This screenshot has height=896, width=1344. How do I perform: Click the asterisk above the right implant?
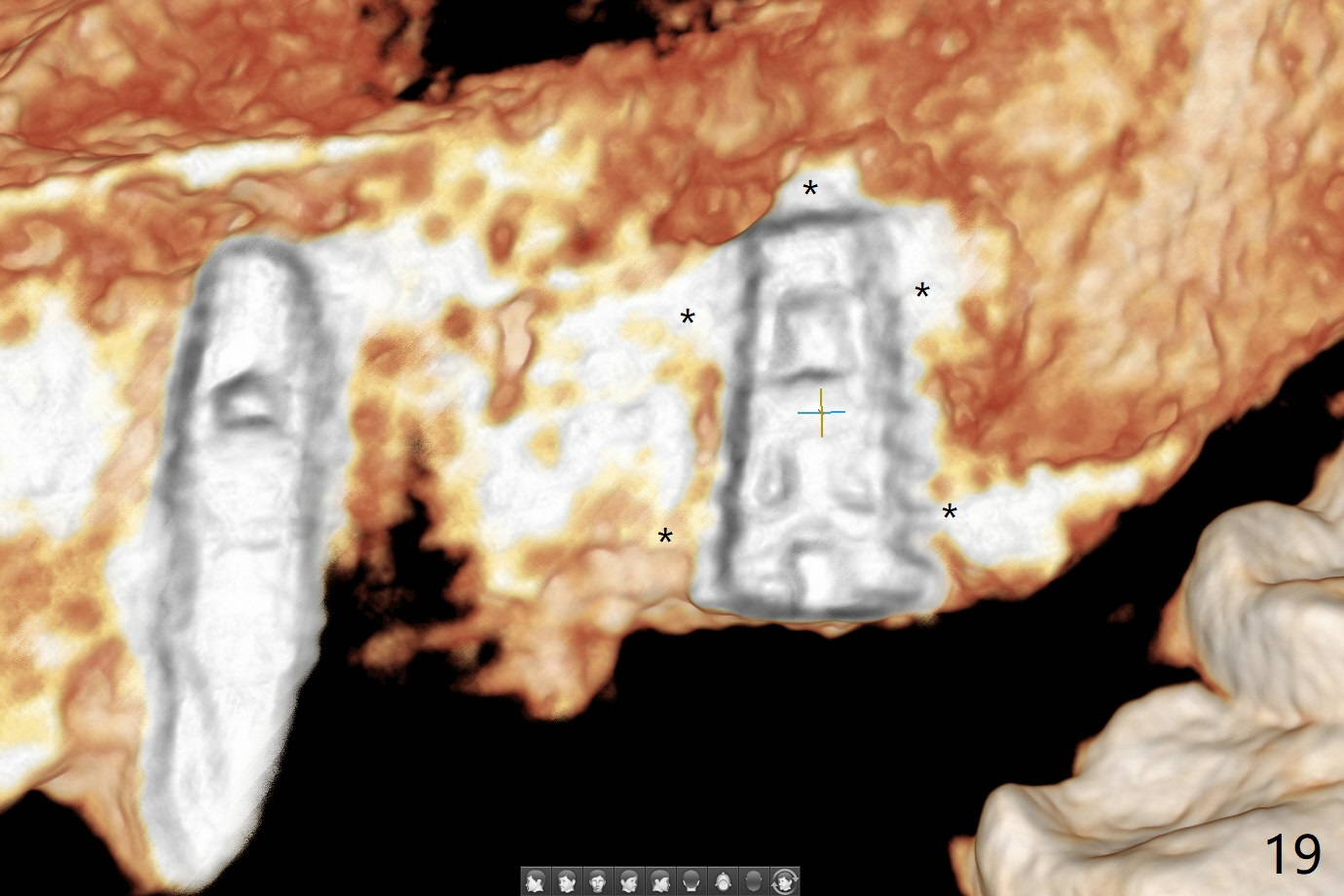810,192
